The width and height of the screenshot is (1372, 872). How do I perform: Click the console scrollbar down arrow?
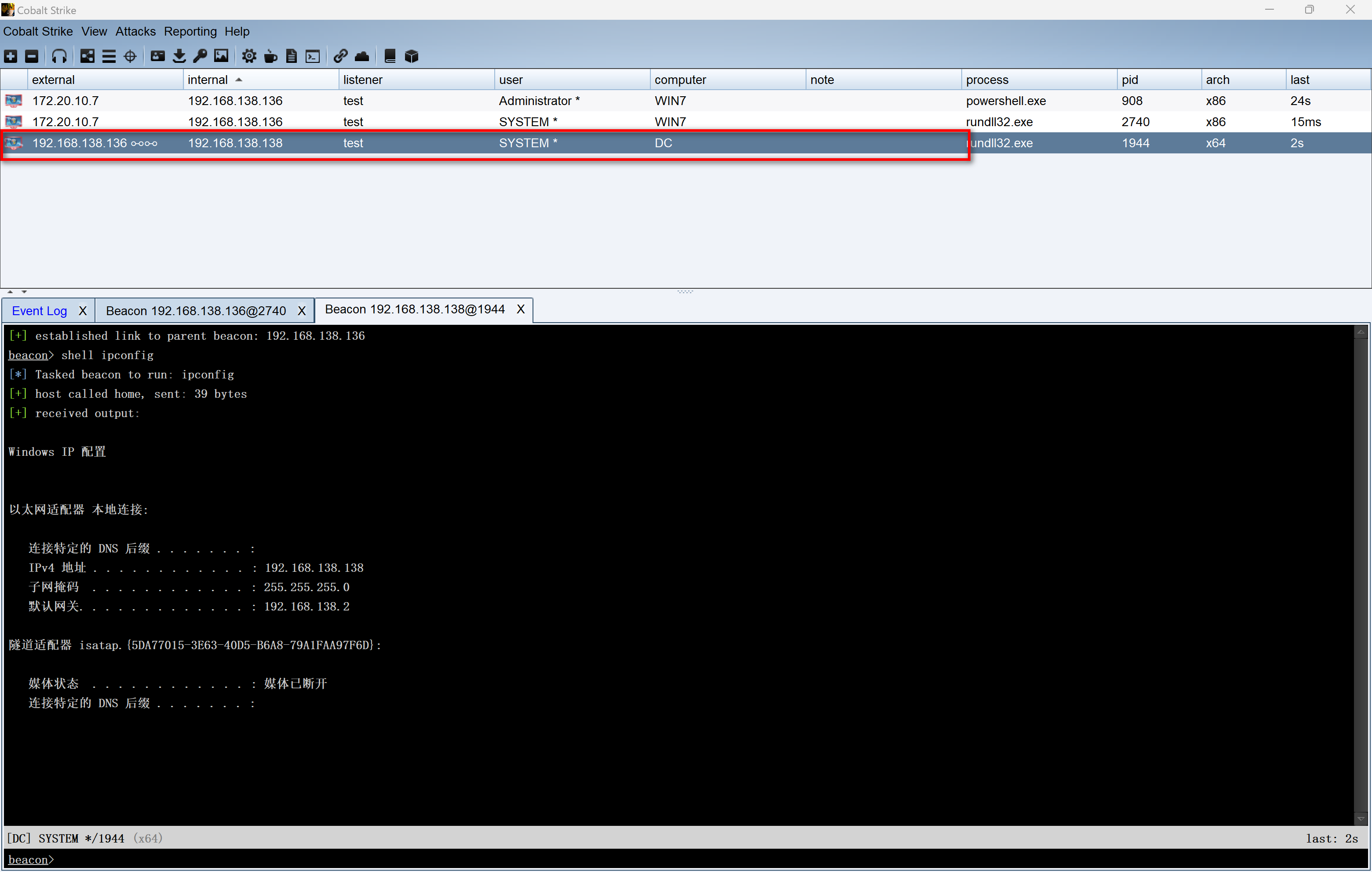[1360, 818]
